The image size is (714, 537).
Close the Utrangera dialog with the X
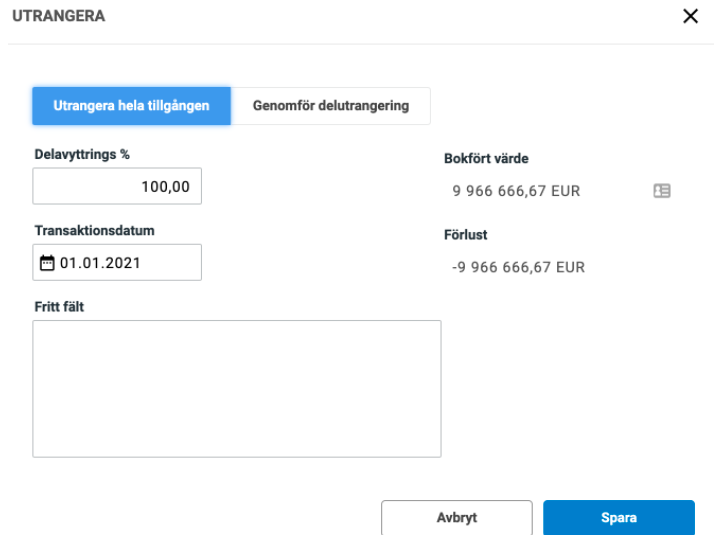click(x=690, y=16)
